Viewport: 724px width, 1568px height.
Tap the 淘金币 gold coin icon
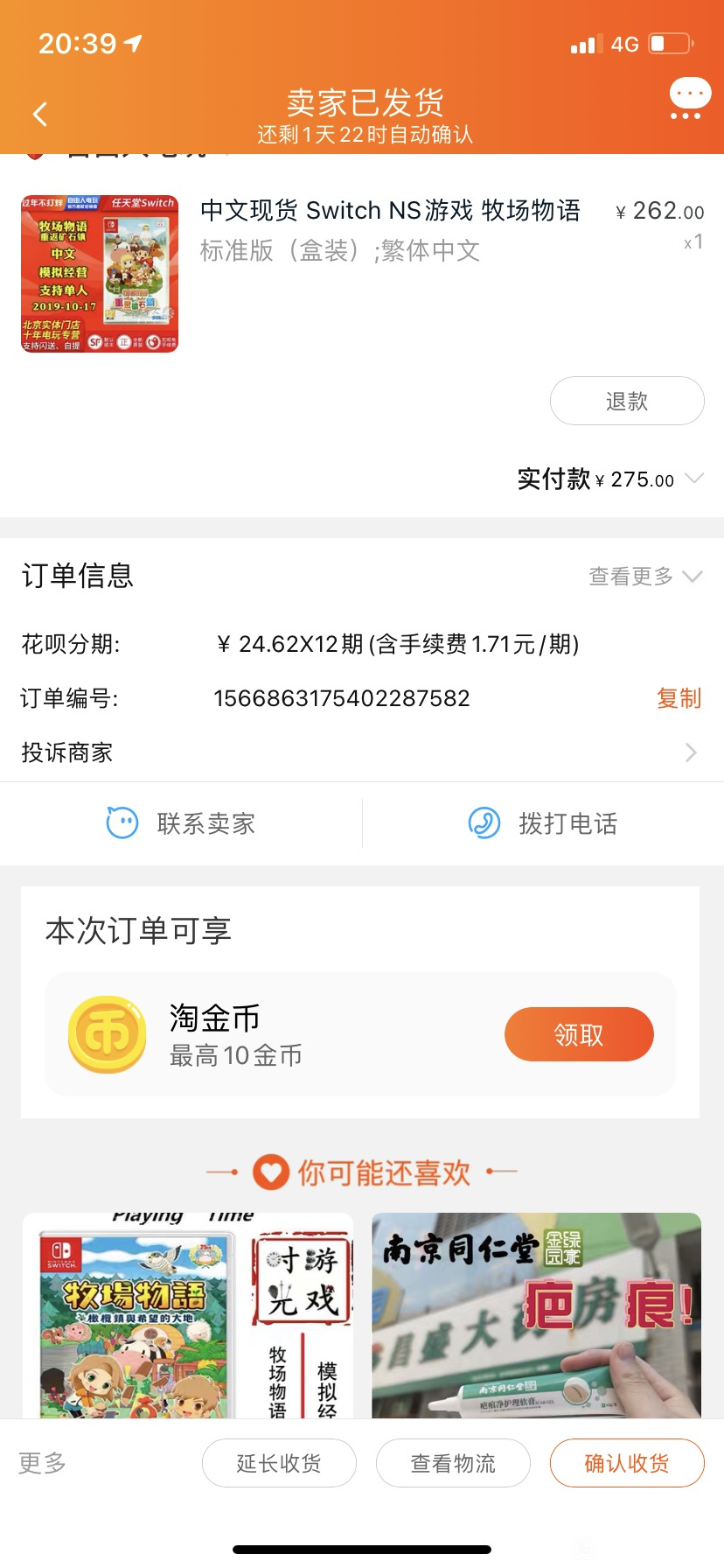click(x=108, y=1034)
